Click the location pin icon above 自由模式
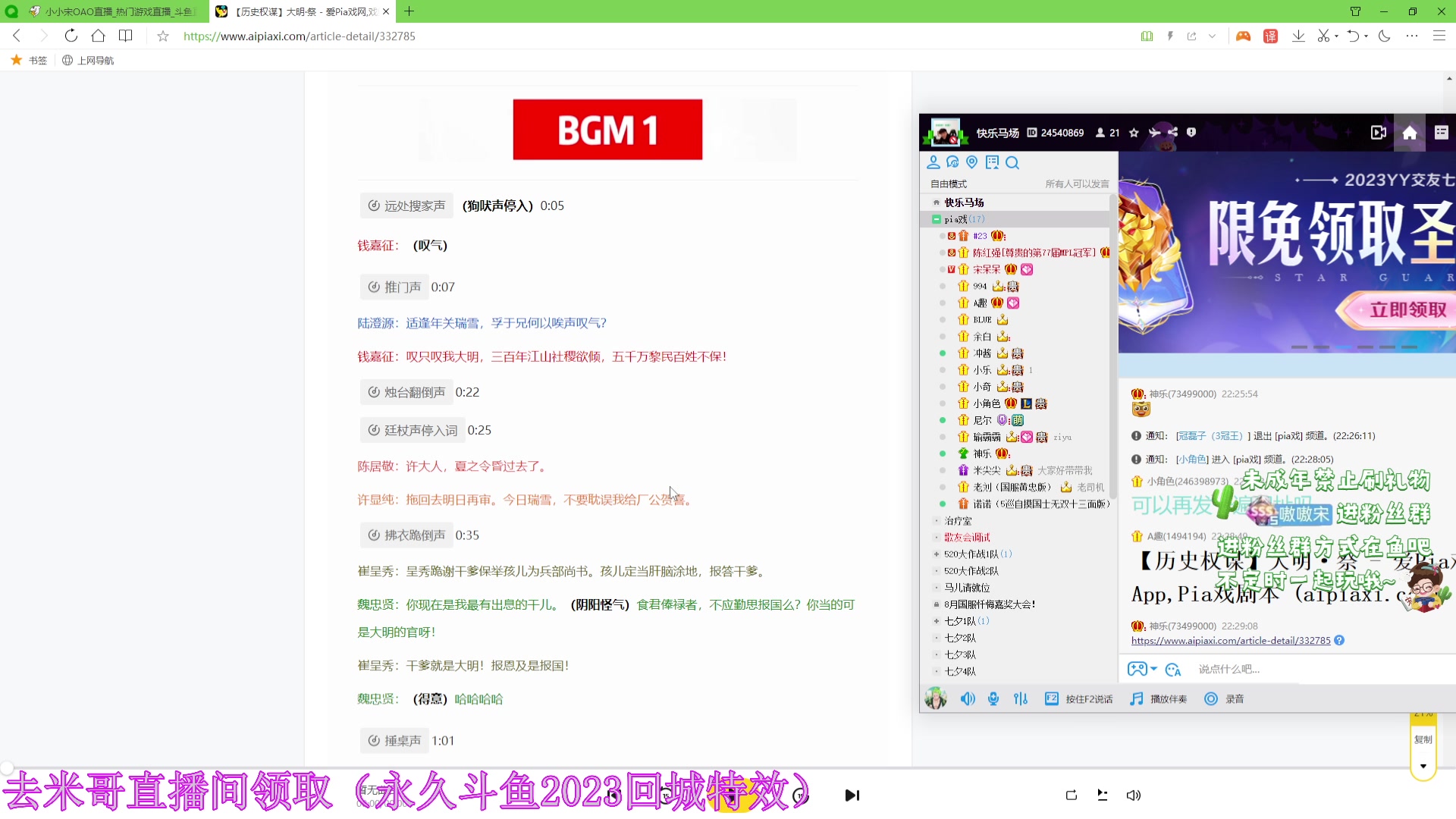 [x=971, y=162]
